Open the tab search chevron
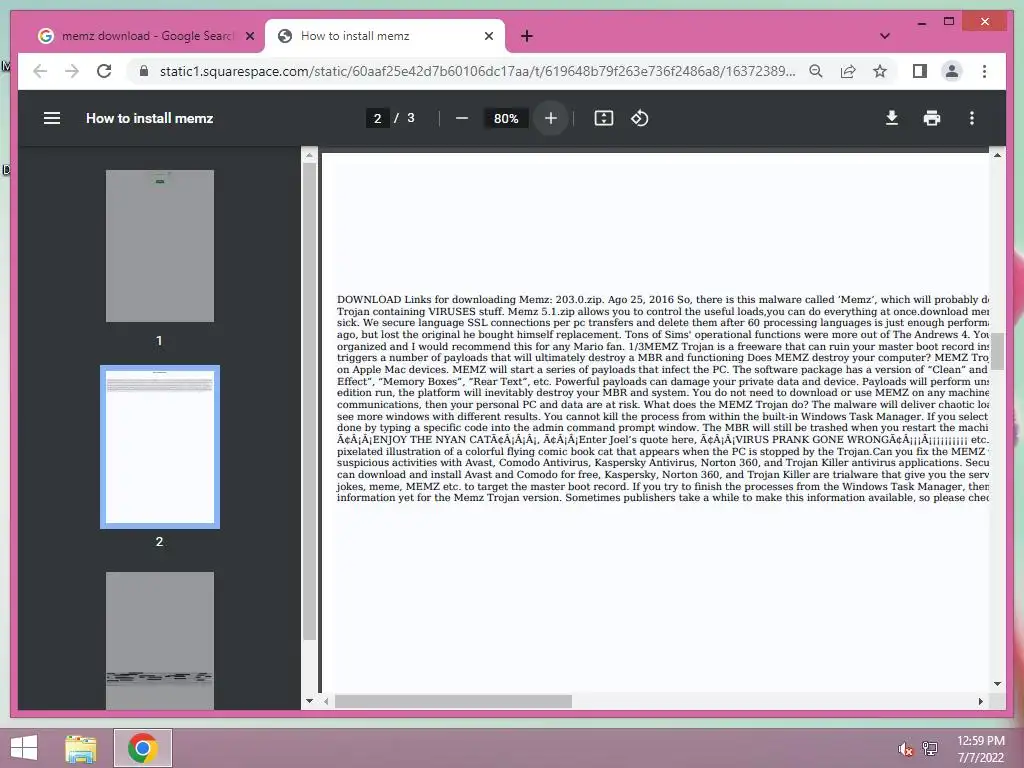Image resolution: width=1024 pixels, height=768 pixels. 885,36
